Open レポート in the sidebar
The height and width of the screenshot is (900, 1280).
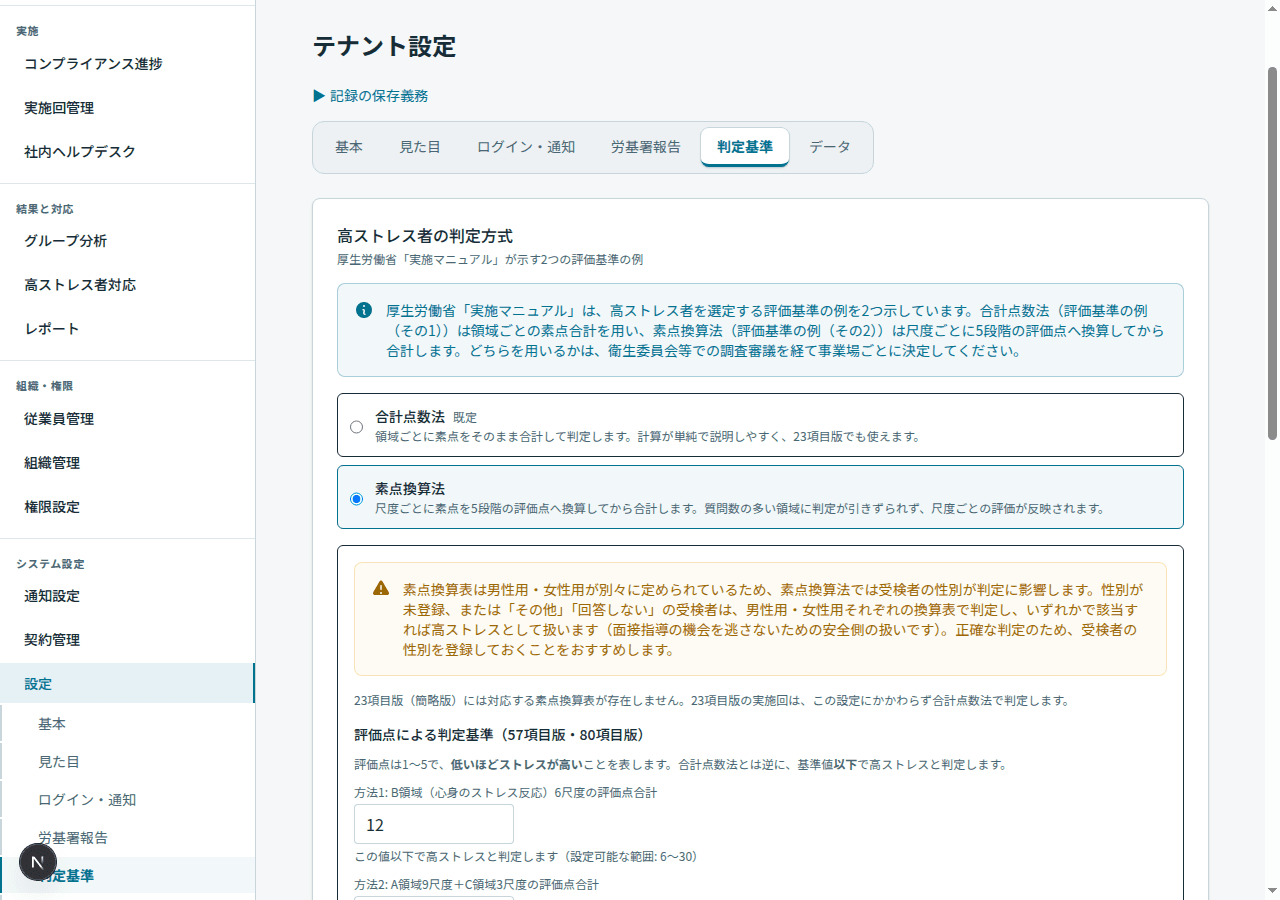point(127,329)
